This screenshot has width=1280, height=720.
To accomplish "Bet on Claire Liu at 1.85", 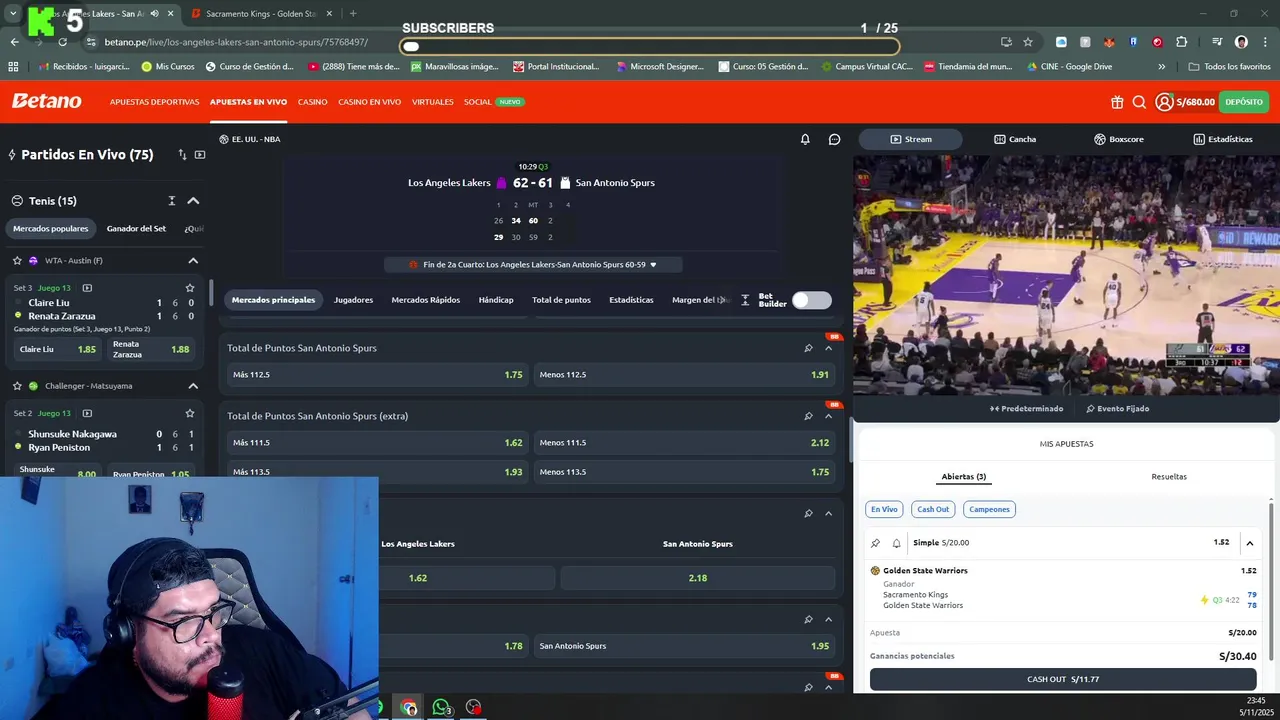I will [x=58, y=349].
